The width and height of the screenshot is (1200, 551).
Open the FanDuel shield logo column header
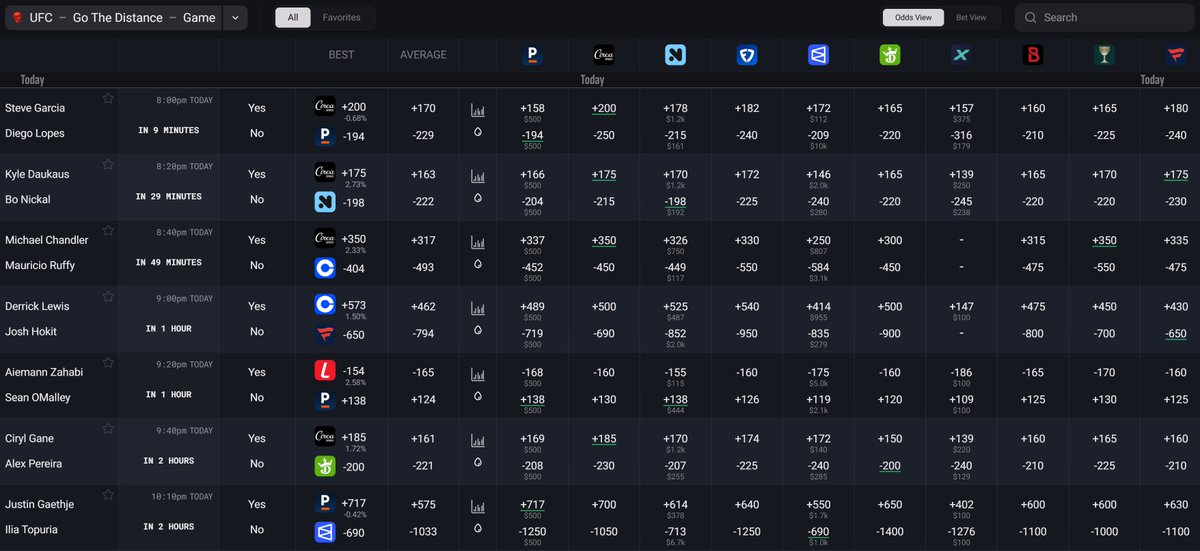point(747,55)
